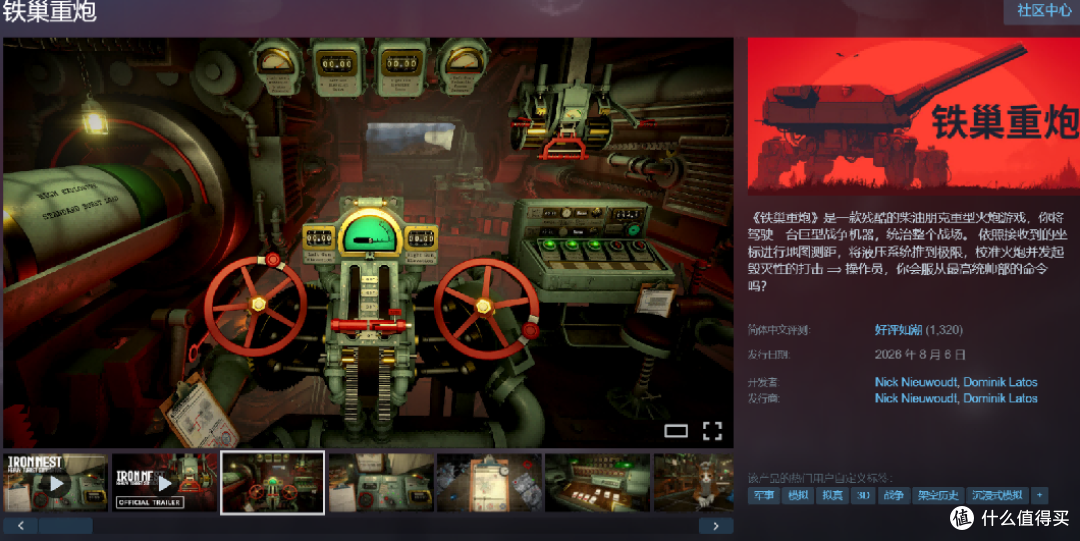Open Dominik Latos in the 发行商 row
Image resolution: width=1080 pixels, height=541 pixels.
click(x=1000, y=398)
